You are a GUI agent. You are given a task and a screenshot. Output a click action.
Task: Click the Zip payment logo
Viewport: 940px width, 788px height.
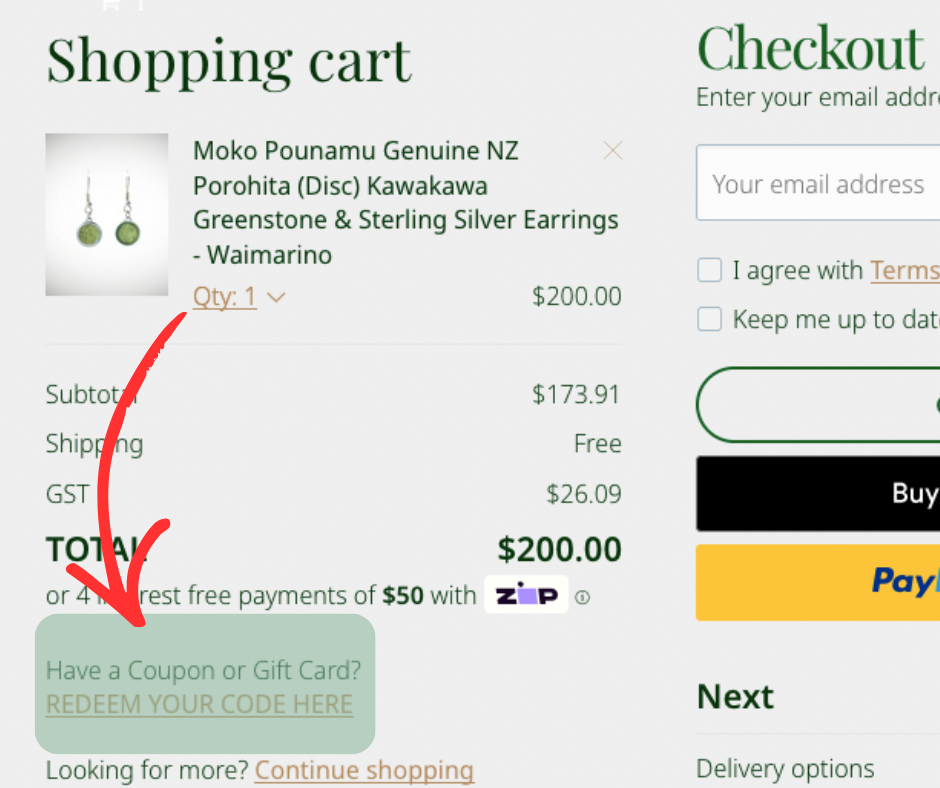click(526, 595)
